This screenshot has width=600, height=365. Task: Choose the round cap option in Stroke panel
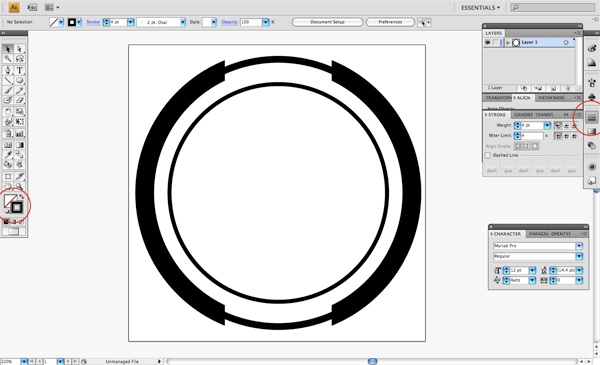(566, 125)
